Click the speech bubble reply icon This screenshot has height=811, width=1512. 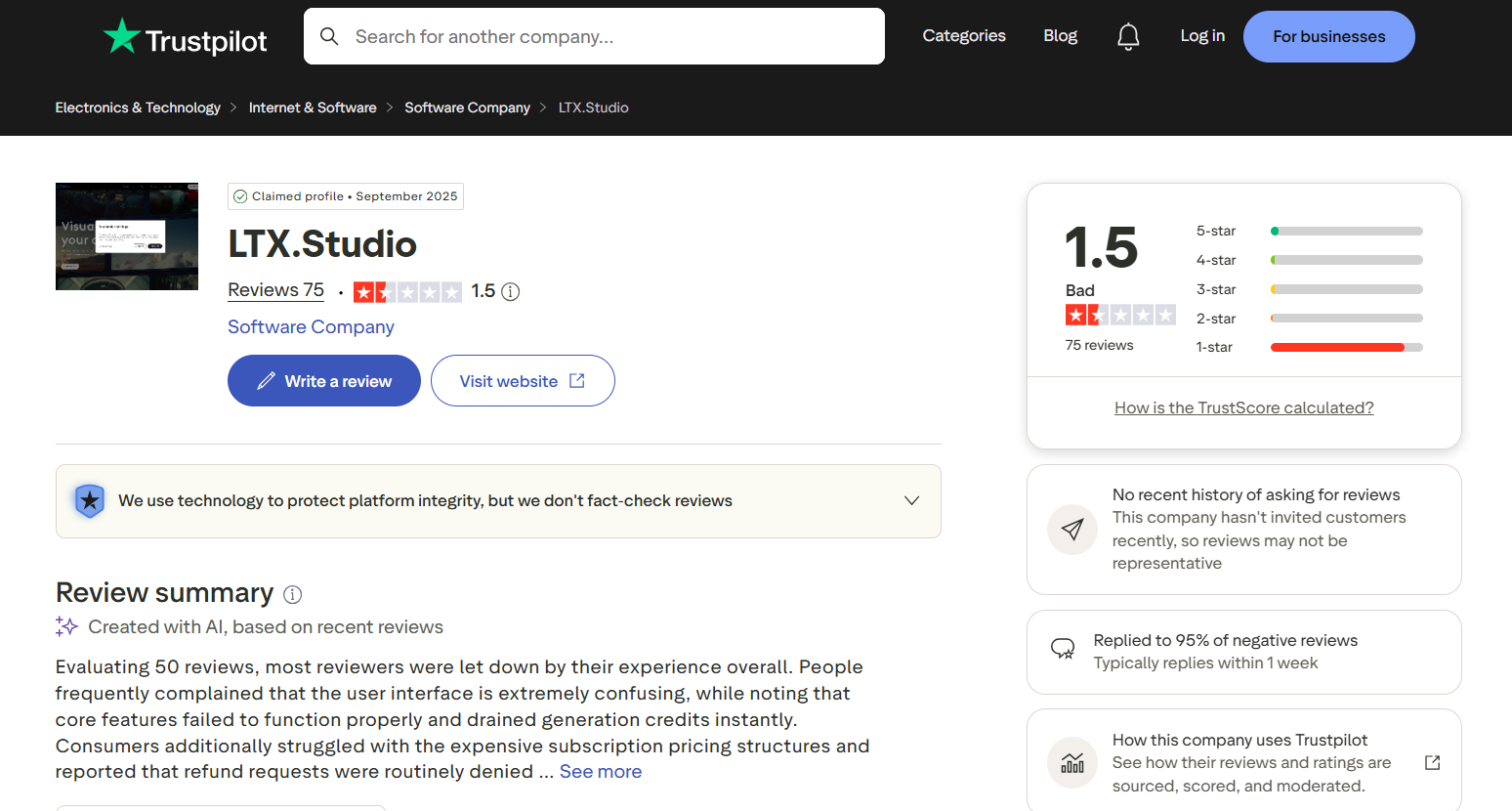point(1063,649)
